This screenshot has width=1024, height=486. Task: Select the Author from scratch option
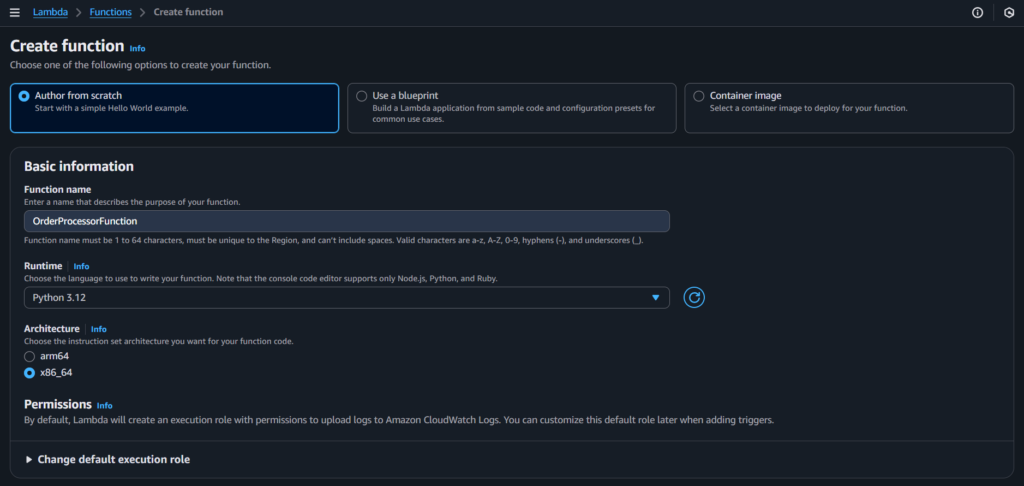click(24, 96)
